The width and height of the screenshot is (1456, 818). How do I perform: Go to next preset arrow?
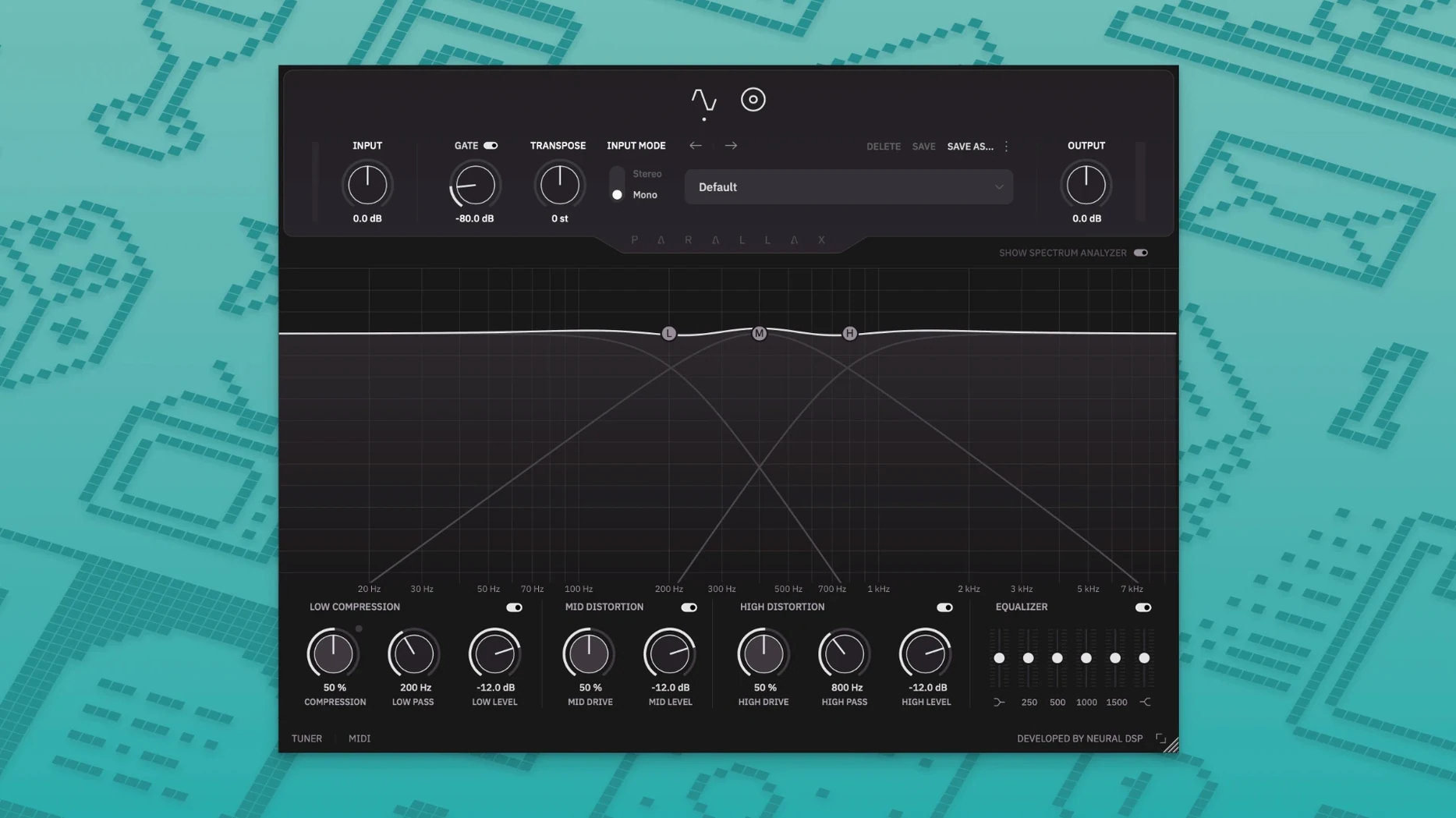[731, 146]
